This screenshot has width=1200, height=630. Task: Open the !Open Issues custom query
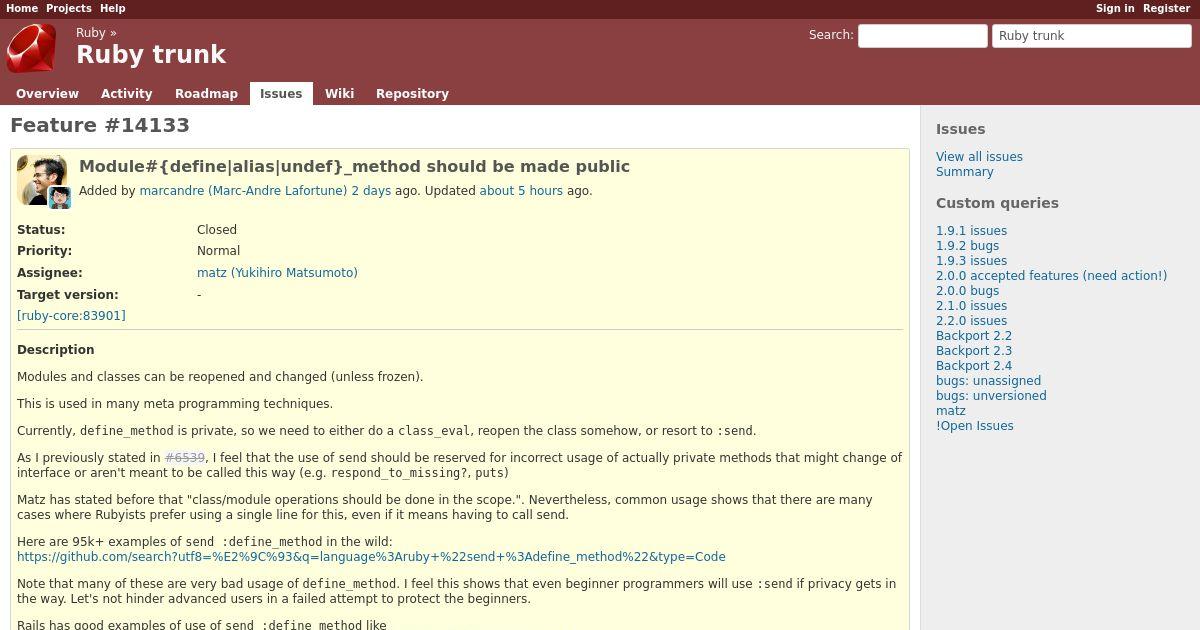pos(975,425)
